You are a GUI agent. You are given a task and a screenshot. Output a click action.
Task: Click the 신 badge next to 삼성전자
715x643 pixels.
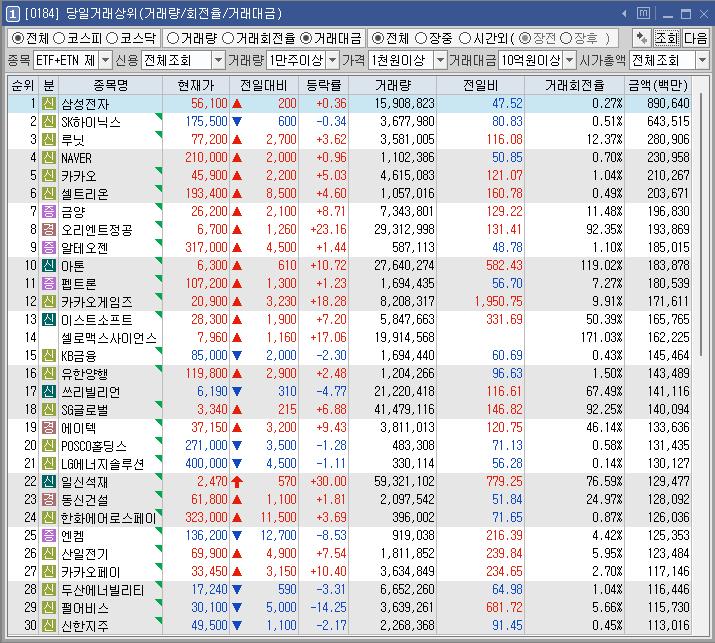click(49, 104)
